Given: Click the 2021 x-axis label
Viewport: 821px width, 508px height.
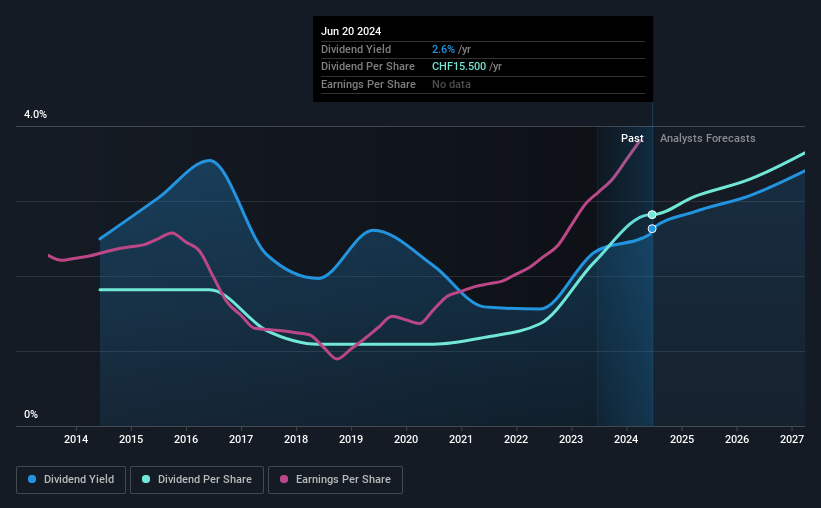Looking at the screenshot, I should [461, 439].
